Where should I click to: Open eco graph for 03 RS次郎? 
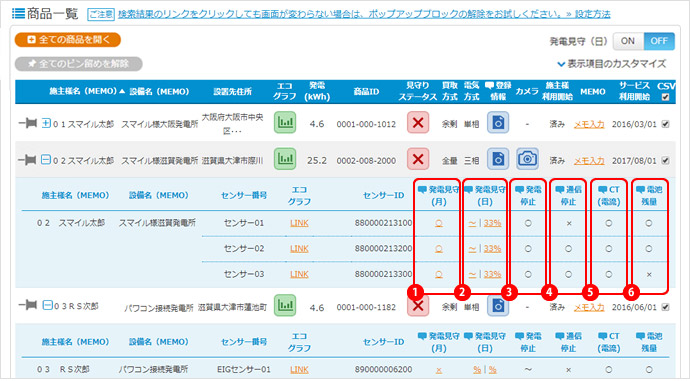[285, 305]
